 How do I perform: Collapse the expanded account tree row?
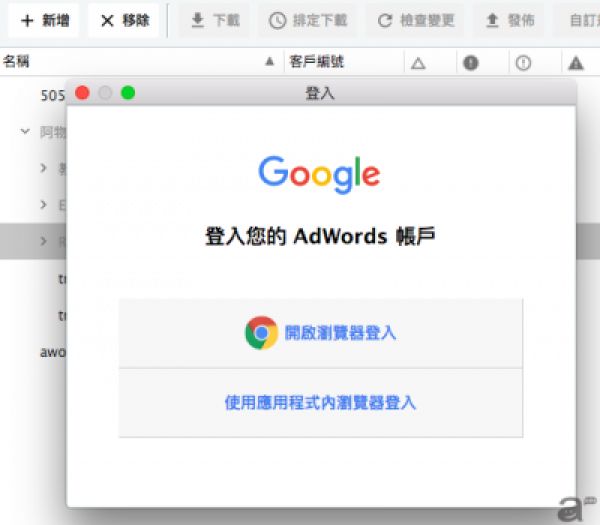(x=25, y=132)
